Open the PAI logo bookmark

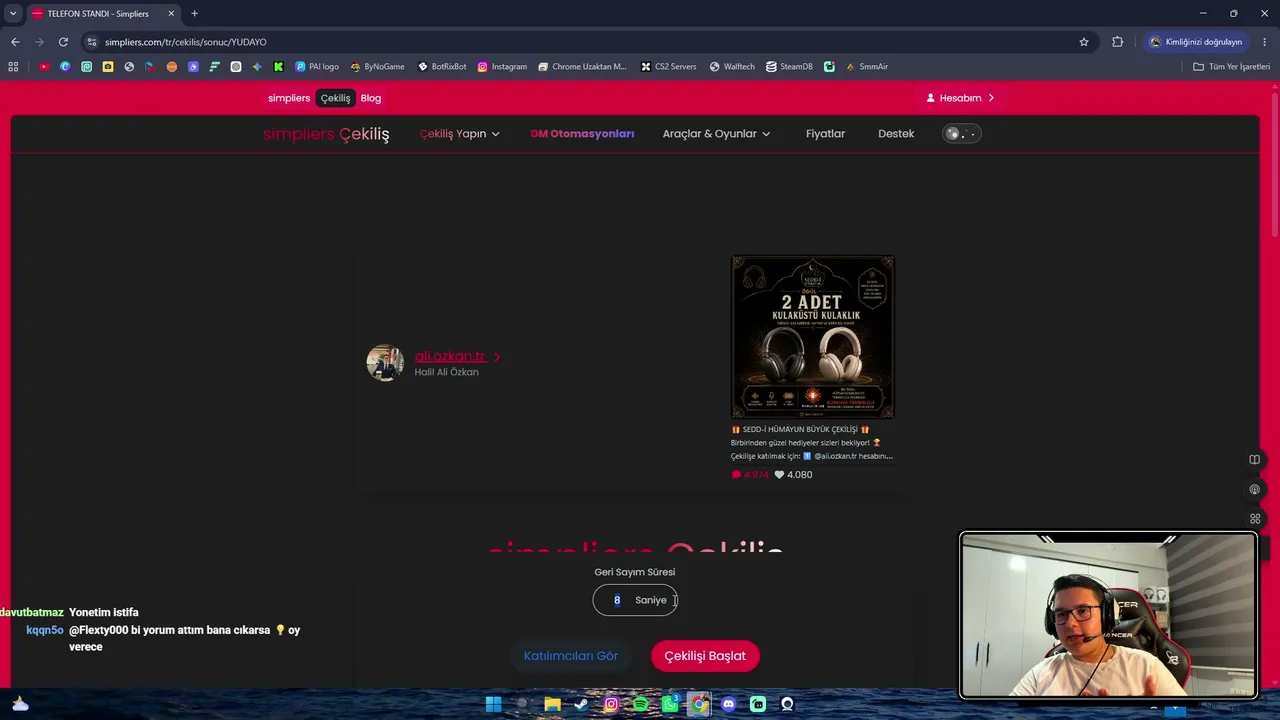pyautogui.click(x=317, y=67)
